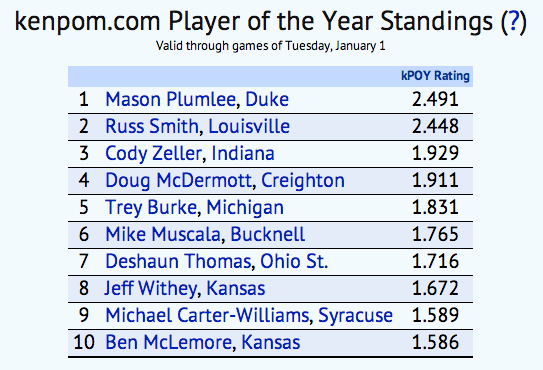Screen dimensions: 543x370
Task: Open Creighton team link
Action: coord(303,180)
